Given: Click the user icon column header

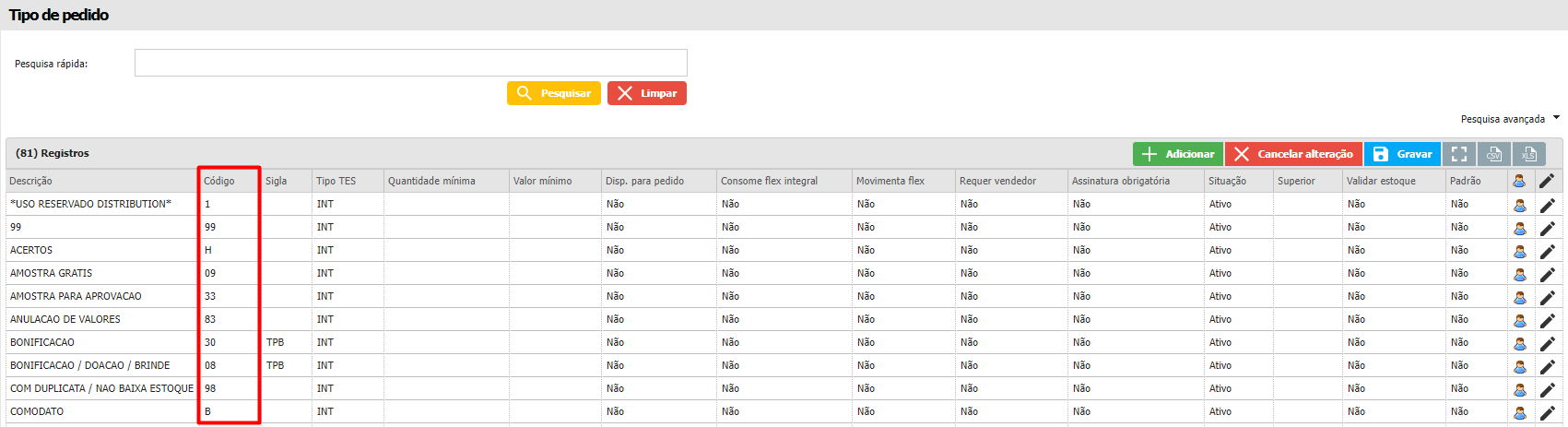Looking at the screenshot, I should pyautogui.click(x=1519, y=181).
